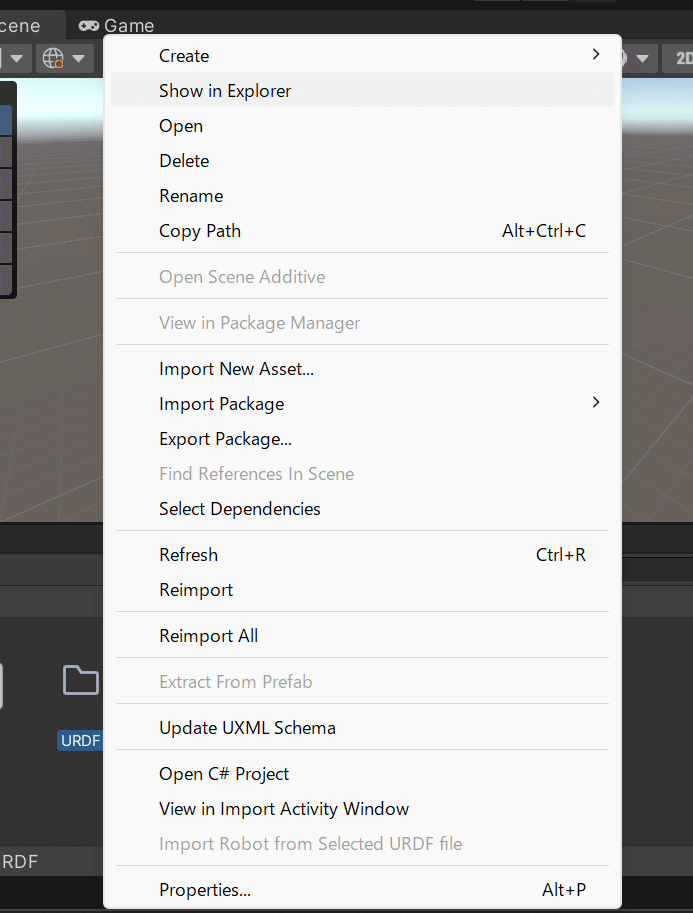Click the globe tool handle icon

click(x=53, y=58)
